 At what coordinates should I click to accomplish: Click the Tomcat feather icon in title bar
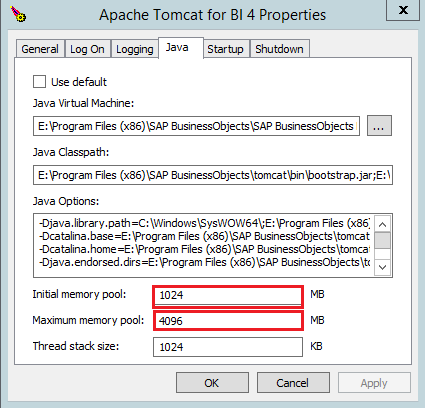[x=18, y=14]
